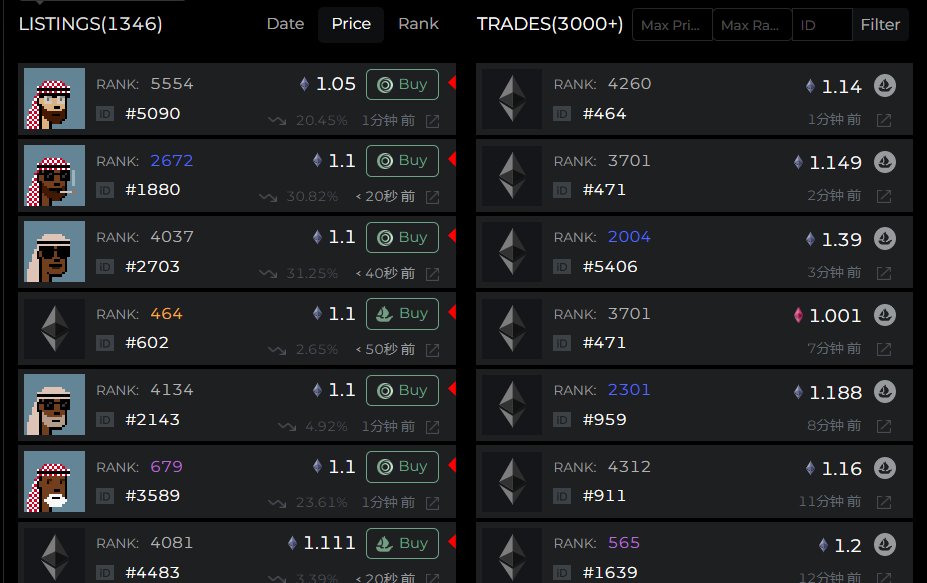Click the ID filter input field
927x583 pixels.
(x=822, y=25)
